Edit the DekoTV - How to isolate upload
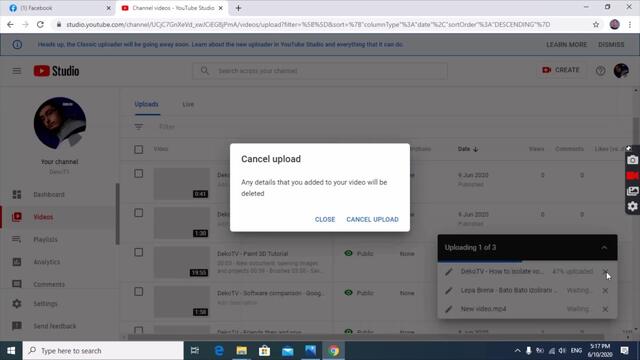The width and height of the screenshot is (640, 360). pos(449,271)
